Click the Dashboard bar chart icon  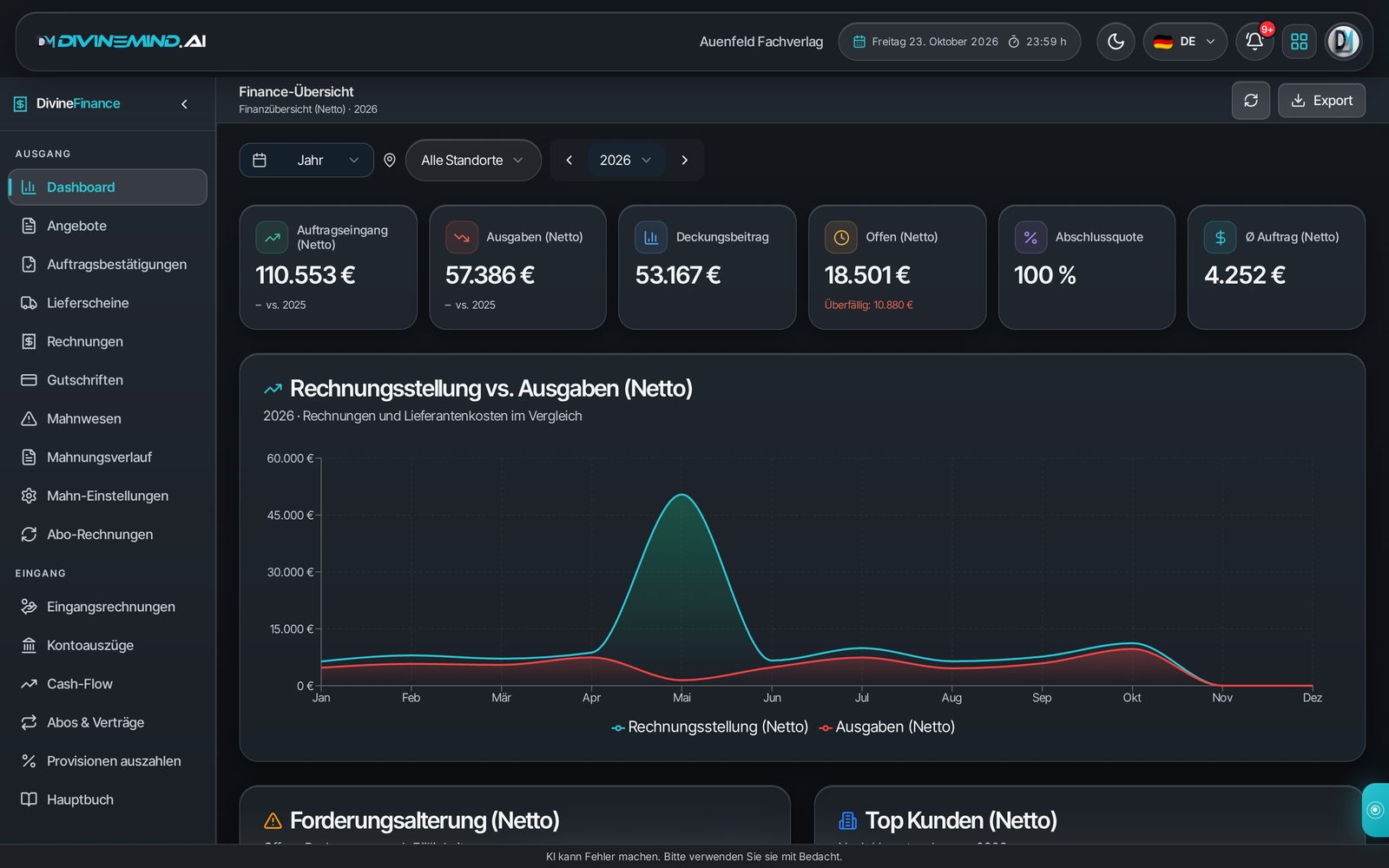[29, 187]
